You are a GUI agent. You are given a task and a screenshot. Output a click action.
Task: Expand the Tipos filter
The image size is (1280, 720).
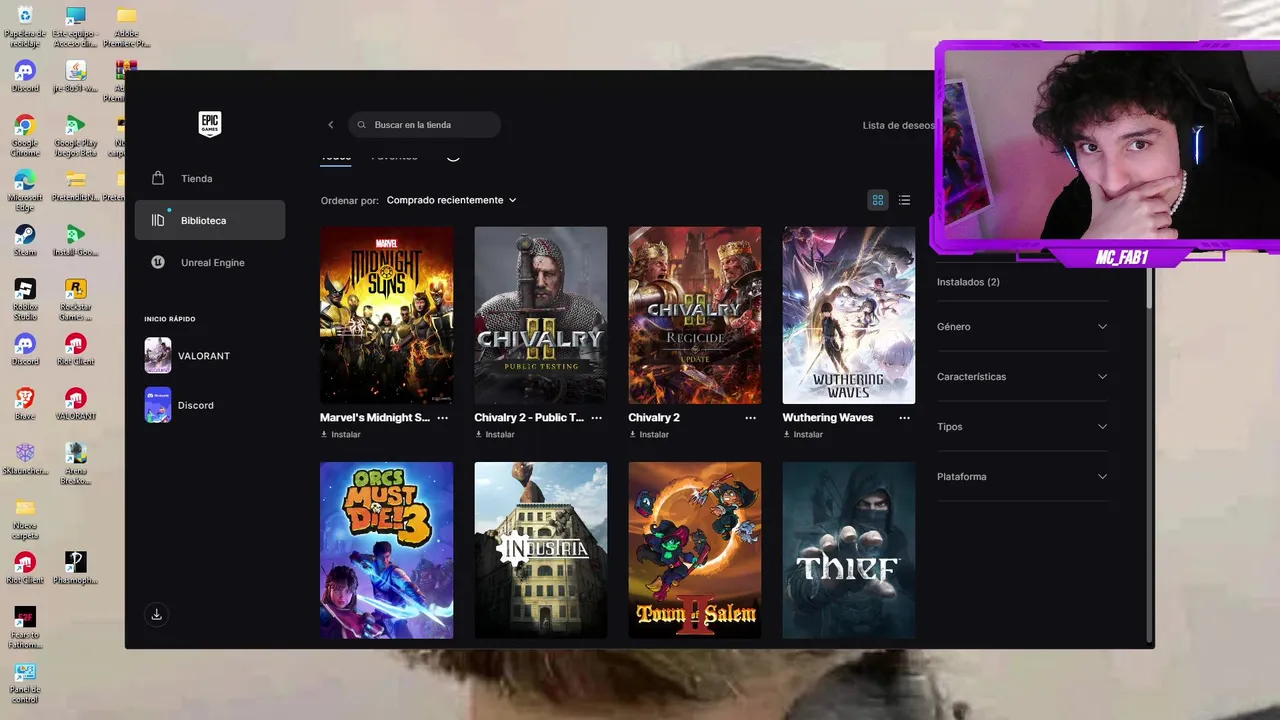coord(1022,427)
